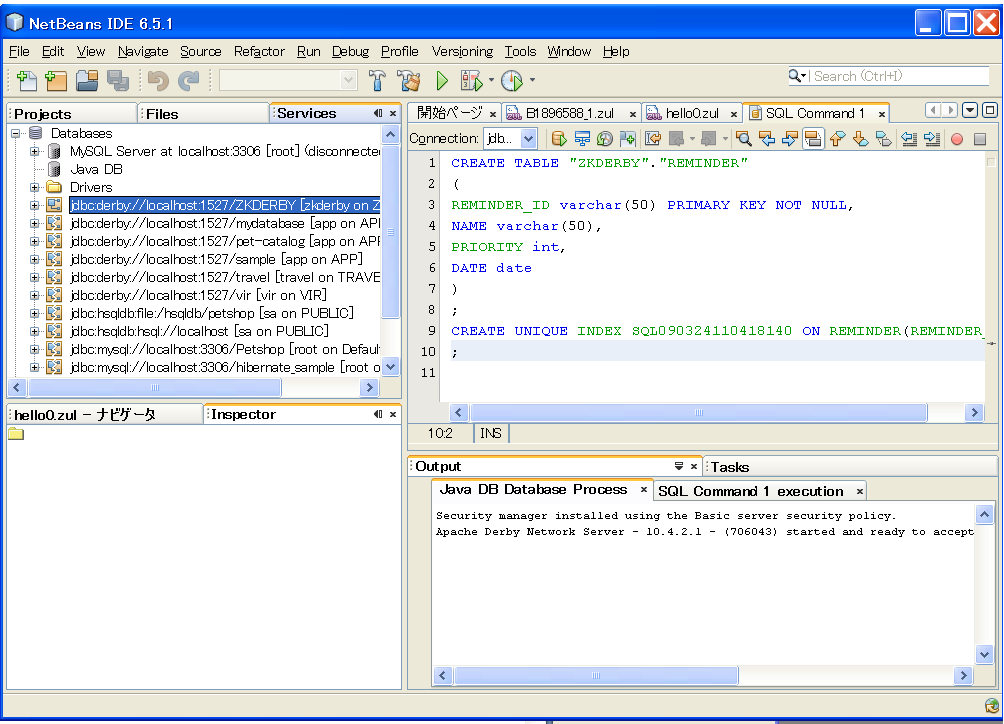
Task: Maximize the editor window button
Action: coord(989,110)
